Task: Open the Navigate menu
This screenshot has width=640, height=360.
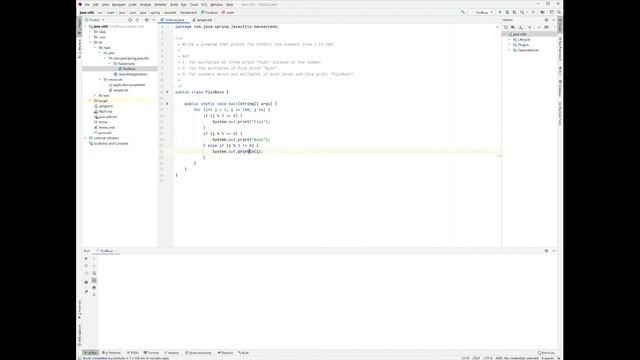Action: point(119,4)
